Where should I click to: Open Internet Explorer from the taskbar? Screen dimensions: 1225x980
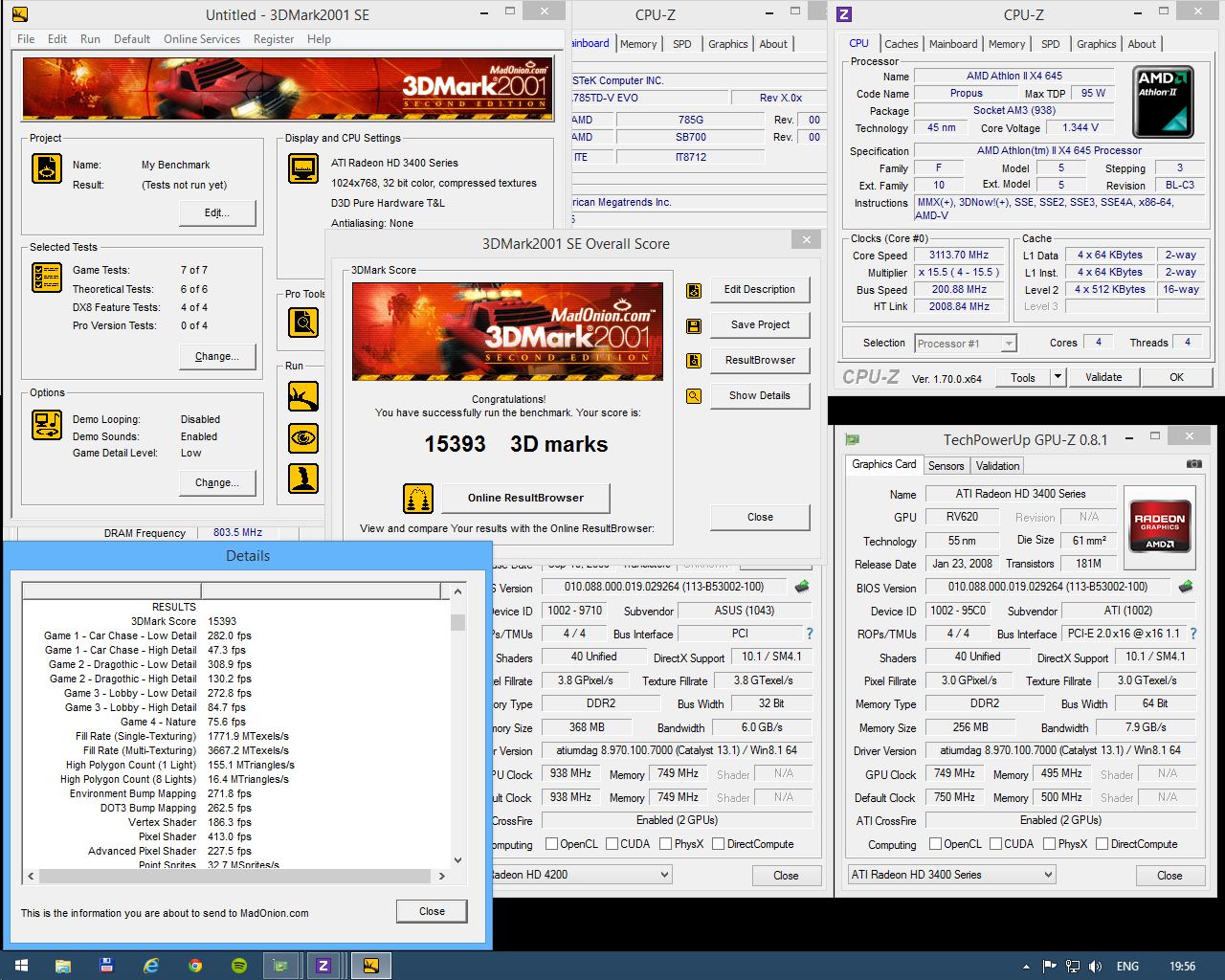pos(151,966)
